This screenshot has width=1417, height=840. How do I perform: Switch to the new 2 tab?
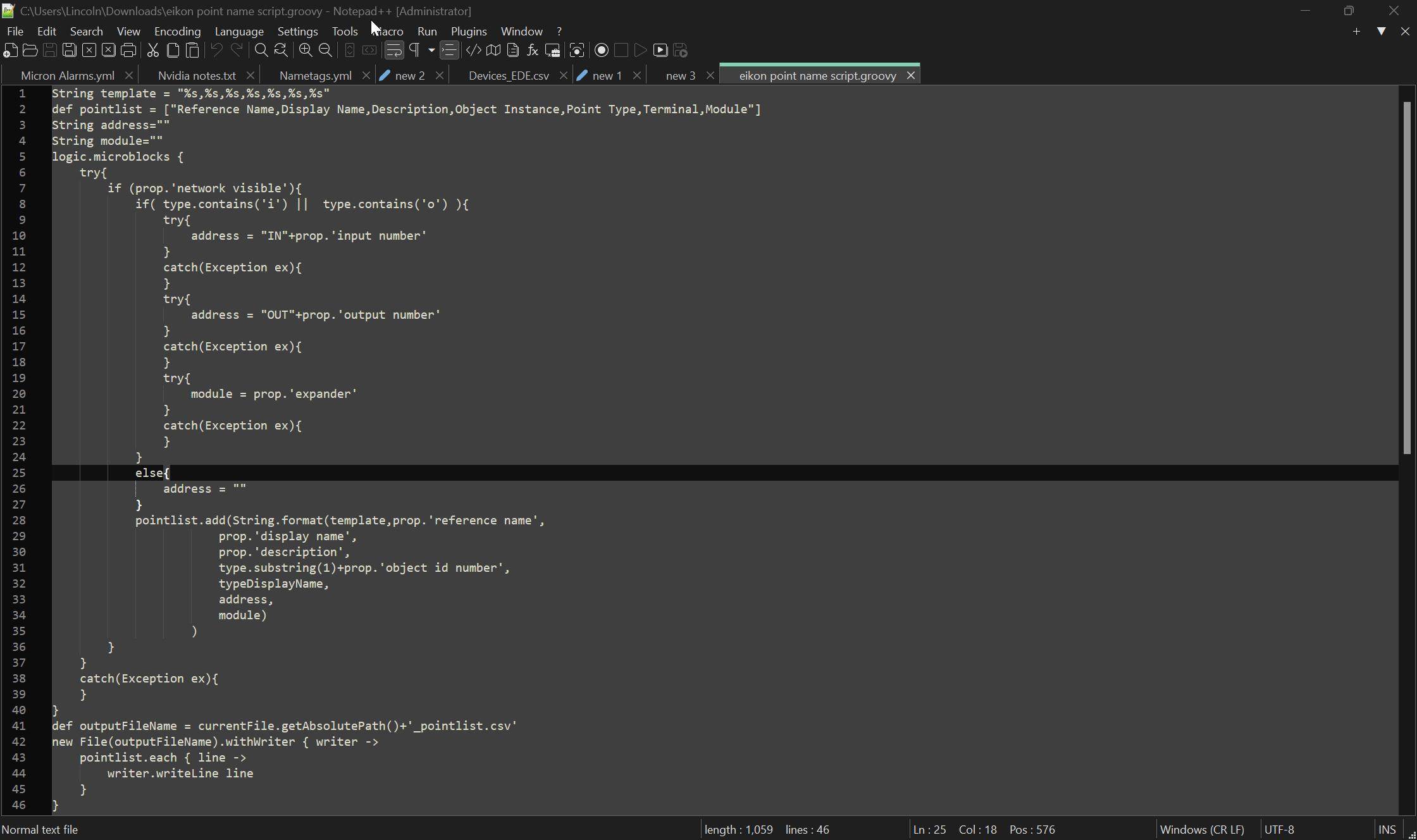(x=410, y=75)
